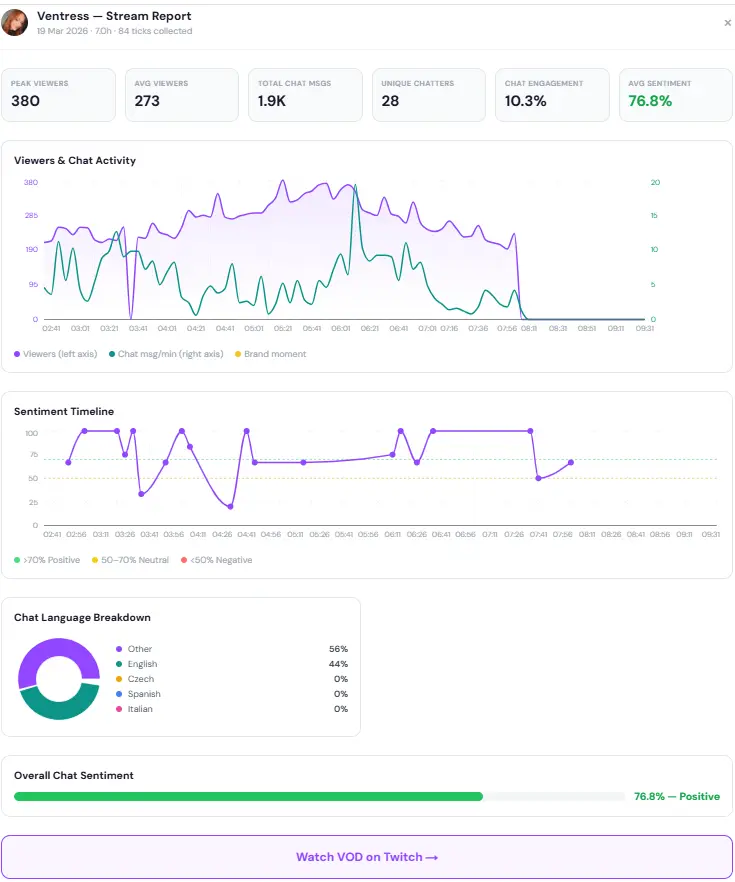Toggle <50% Negative legend entry

coord(217,560)
